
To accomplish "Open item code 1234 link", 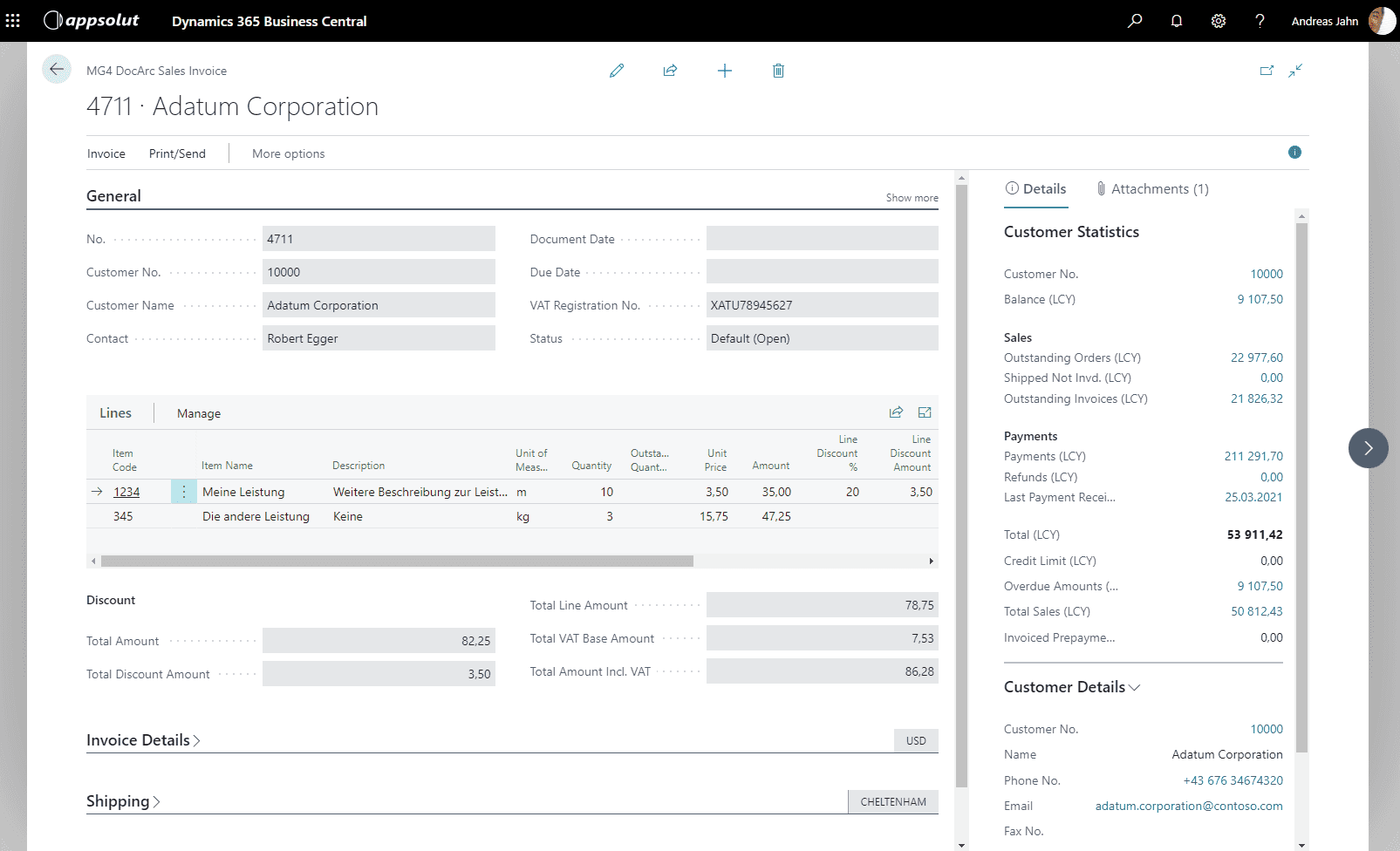I will (126, 492).
